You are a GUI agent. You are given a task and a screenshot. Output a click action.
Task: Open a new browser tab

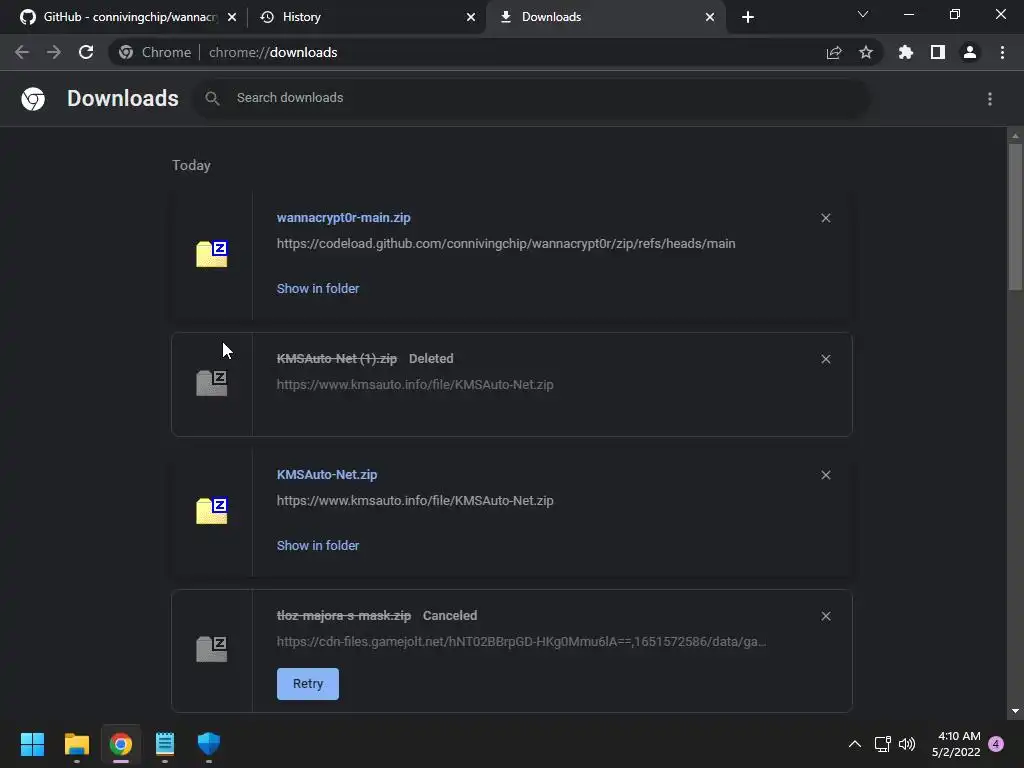(x=748, y=17)
